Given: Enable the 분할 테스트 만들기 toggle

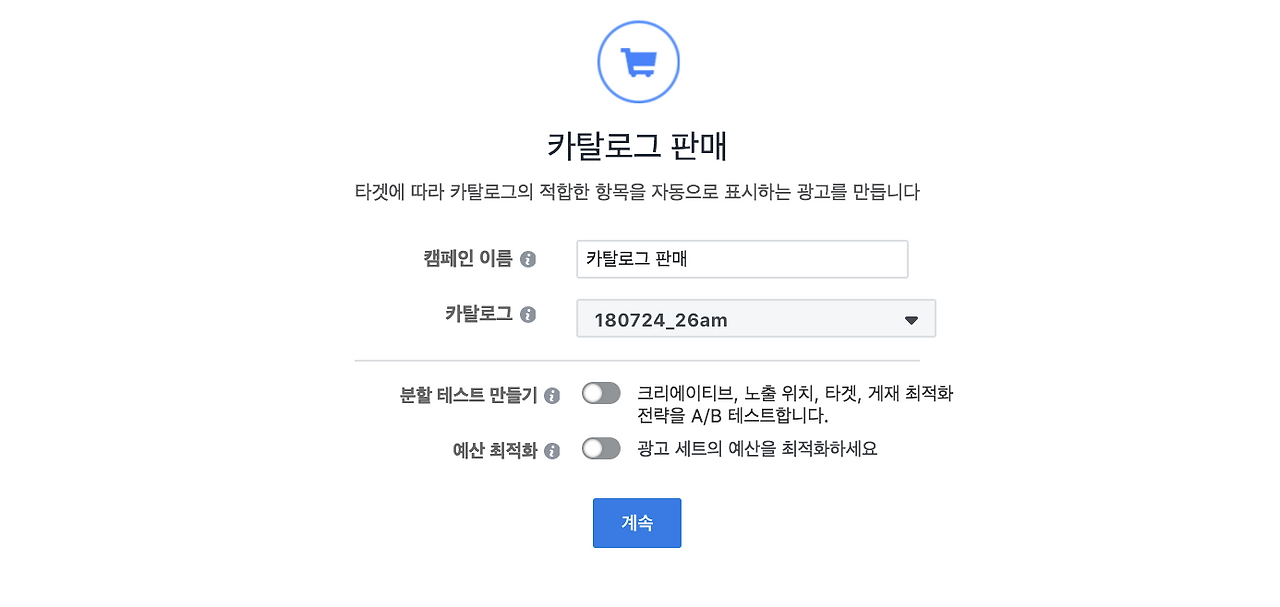Looking at the screenshot, I should click(x=601, y=393).
